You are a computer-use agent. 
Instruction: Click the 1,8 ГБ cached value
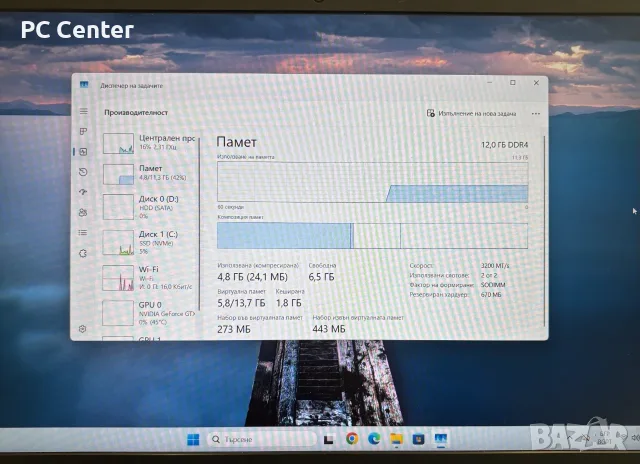[x=289, y=303]
